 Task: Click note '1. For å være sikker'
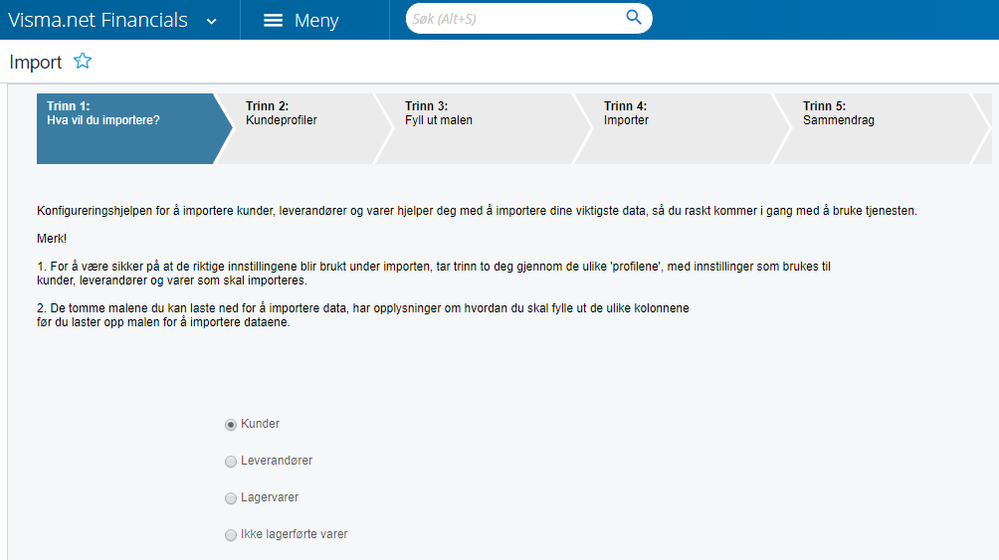[x=434, y=273]
